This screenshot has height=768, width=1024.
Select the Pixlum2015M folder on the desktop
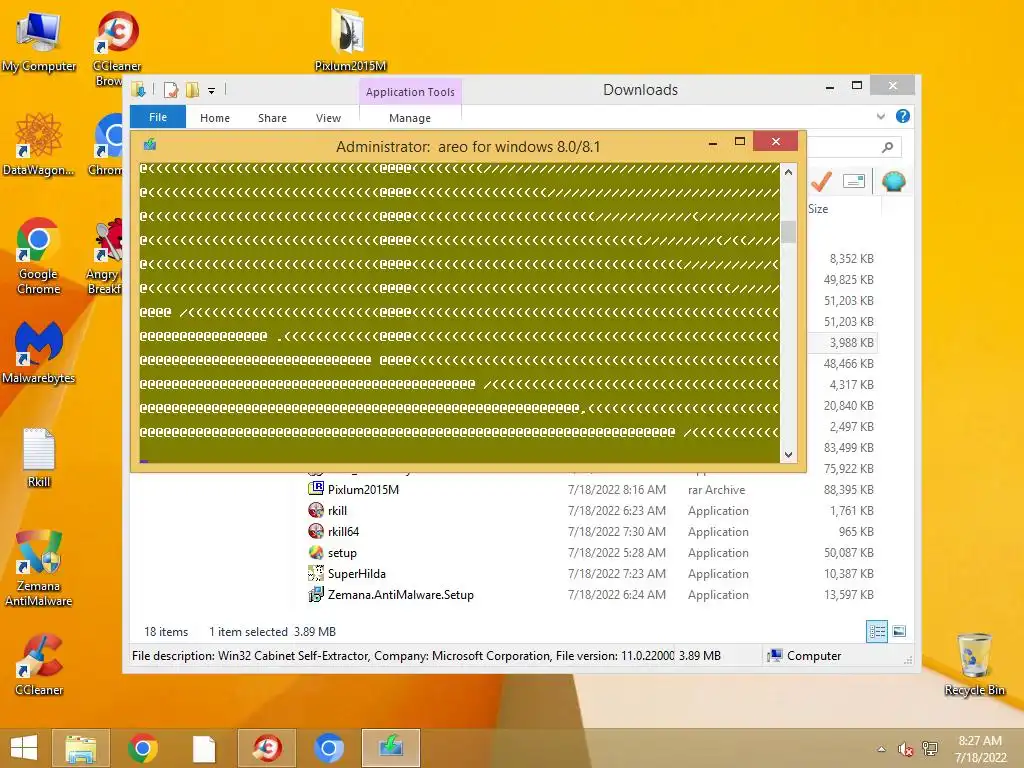pyautogui.click(x=350, y=39)
